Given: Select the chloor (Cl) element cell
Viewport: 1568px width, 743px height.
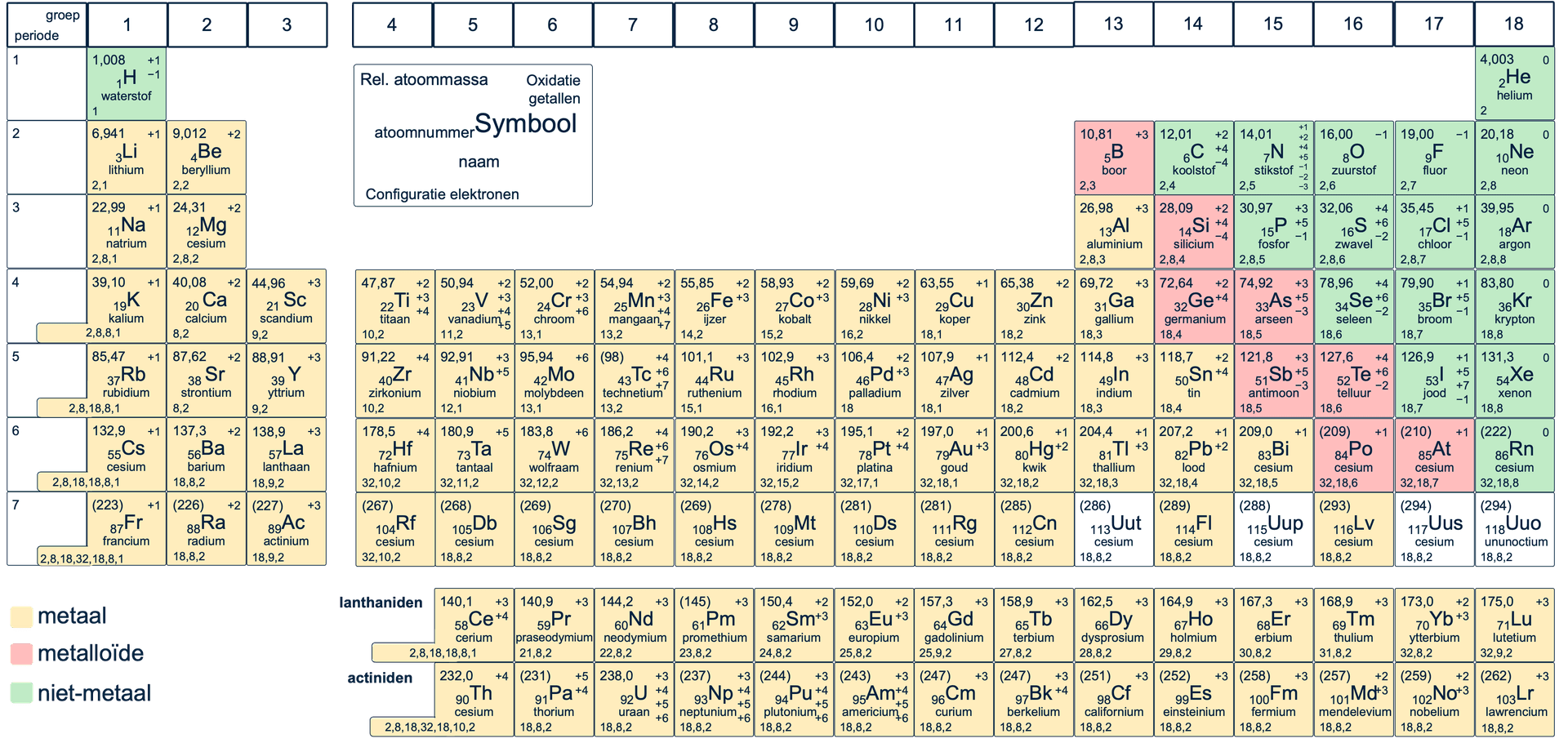Looking at the screenshot, I should [1434, 232].
